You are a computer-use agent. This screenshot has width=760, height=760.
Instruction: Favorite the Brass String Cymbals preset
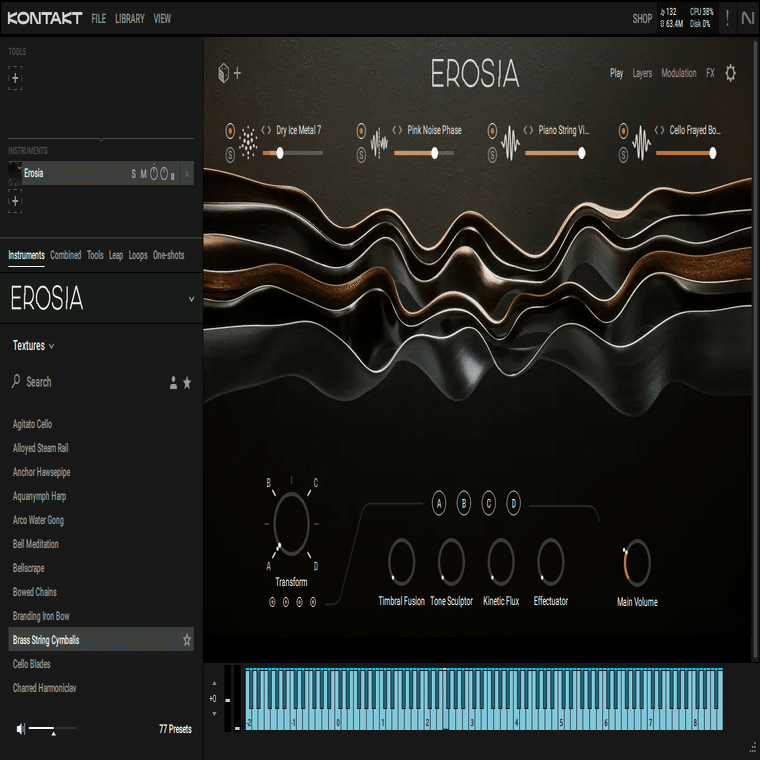tap(187, 640)
